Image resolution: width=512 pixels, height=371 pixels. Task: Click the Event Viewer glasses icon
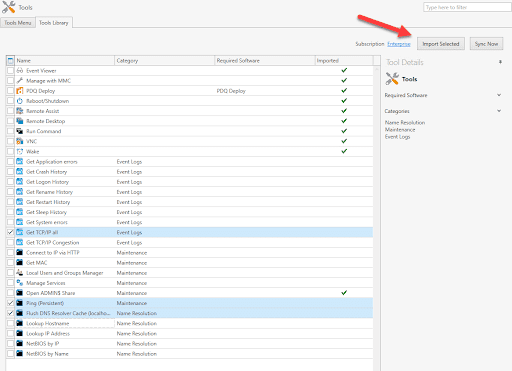pyautogui.click(x=20, y=71)
